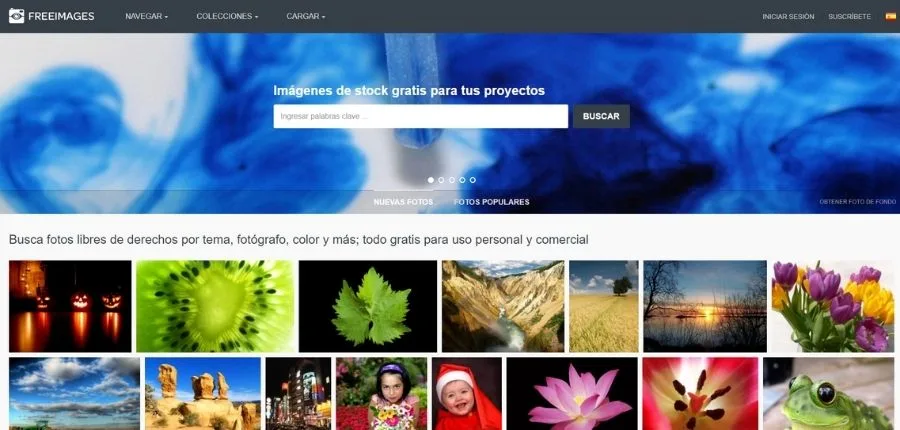The width and height of the screenshot is (900, 430).
Task: Open the Colecciones dropdown menu
Action: pos(227,17)
